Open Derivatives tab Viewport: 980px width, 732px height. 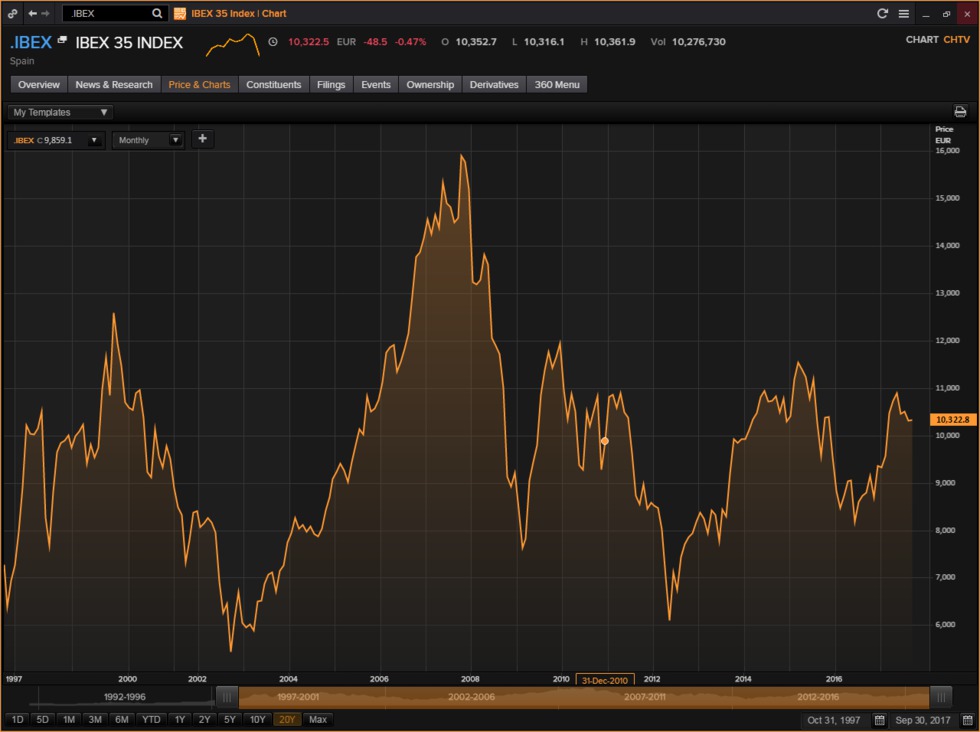tap(494, 84)
